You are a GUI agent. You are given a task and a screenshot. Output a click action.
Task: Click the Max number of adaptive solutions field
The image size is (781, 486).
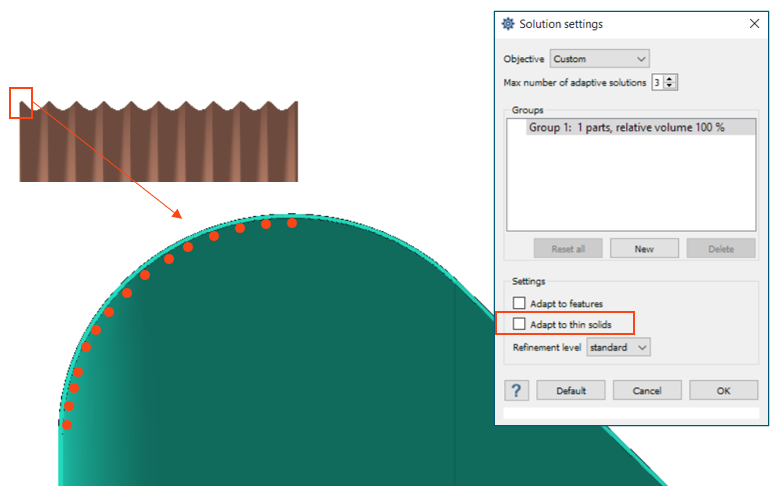(657, 82)
